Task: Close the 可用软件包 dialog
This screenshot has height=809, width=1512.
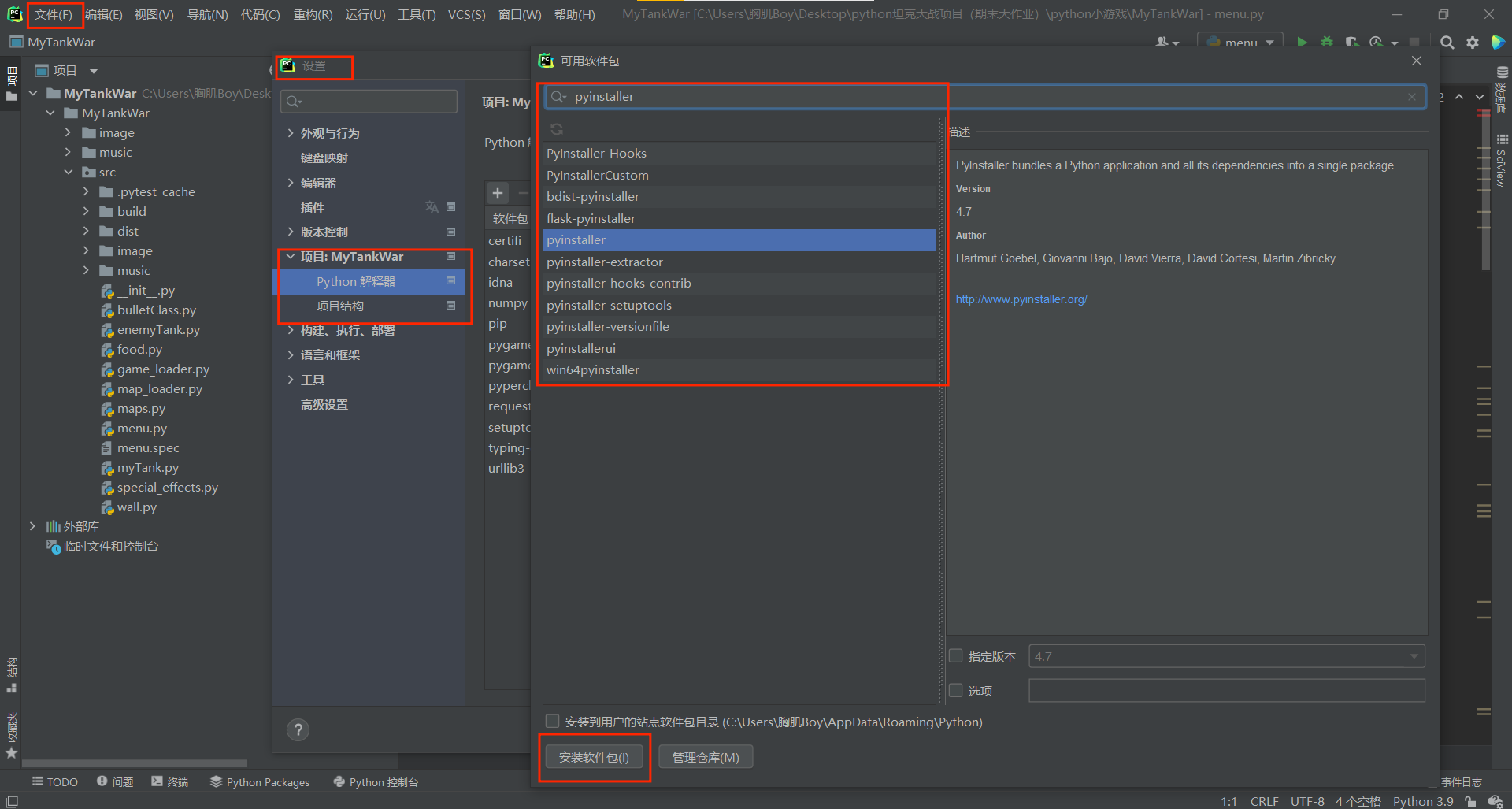Action: [x=1417, y=61]
